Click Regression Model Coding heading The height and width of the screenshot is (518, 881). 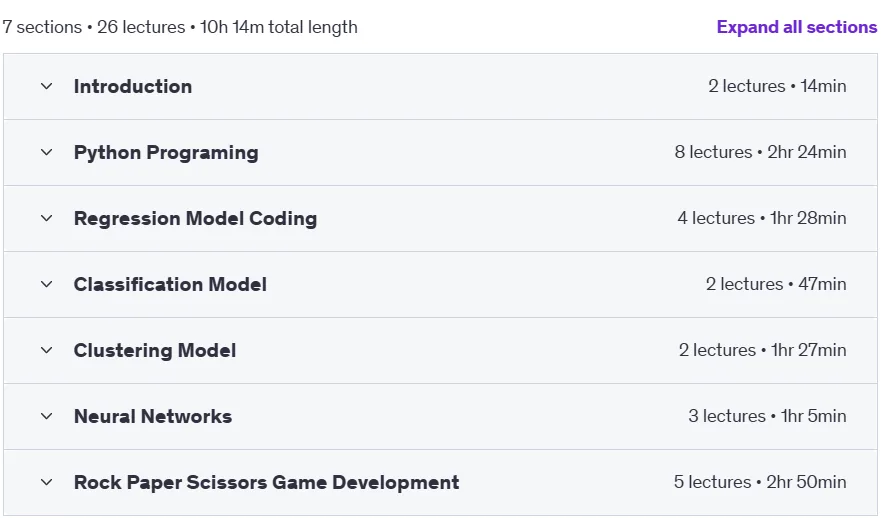coord(196,219)
